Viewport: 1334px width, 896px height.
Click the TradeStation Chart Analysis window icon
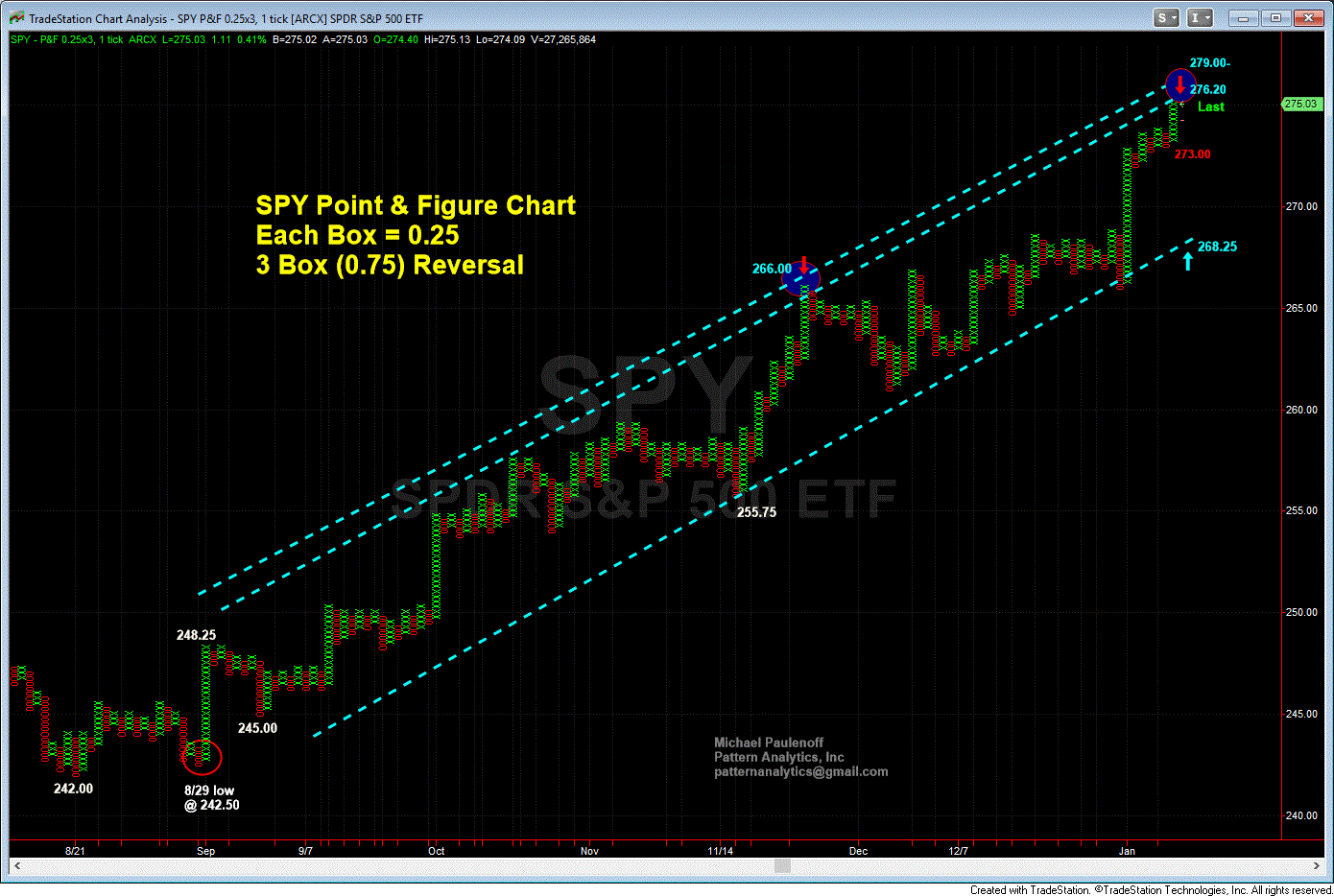click(x=17, y=18)
